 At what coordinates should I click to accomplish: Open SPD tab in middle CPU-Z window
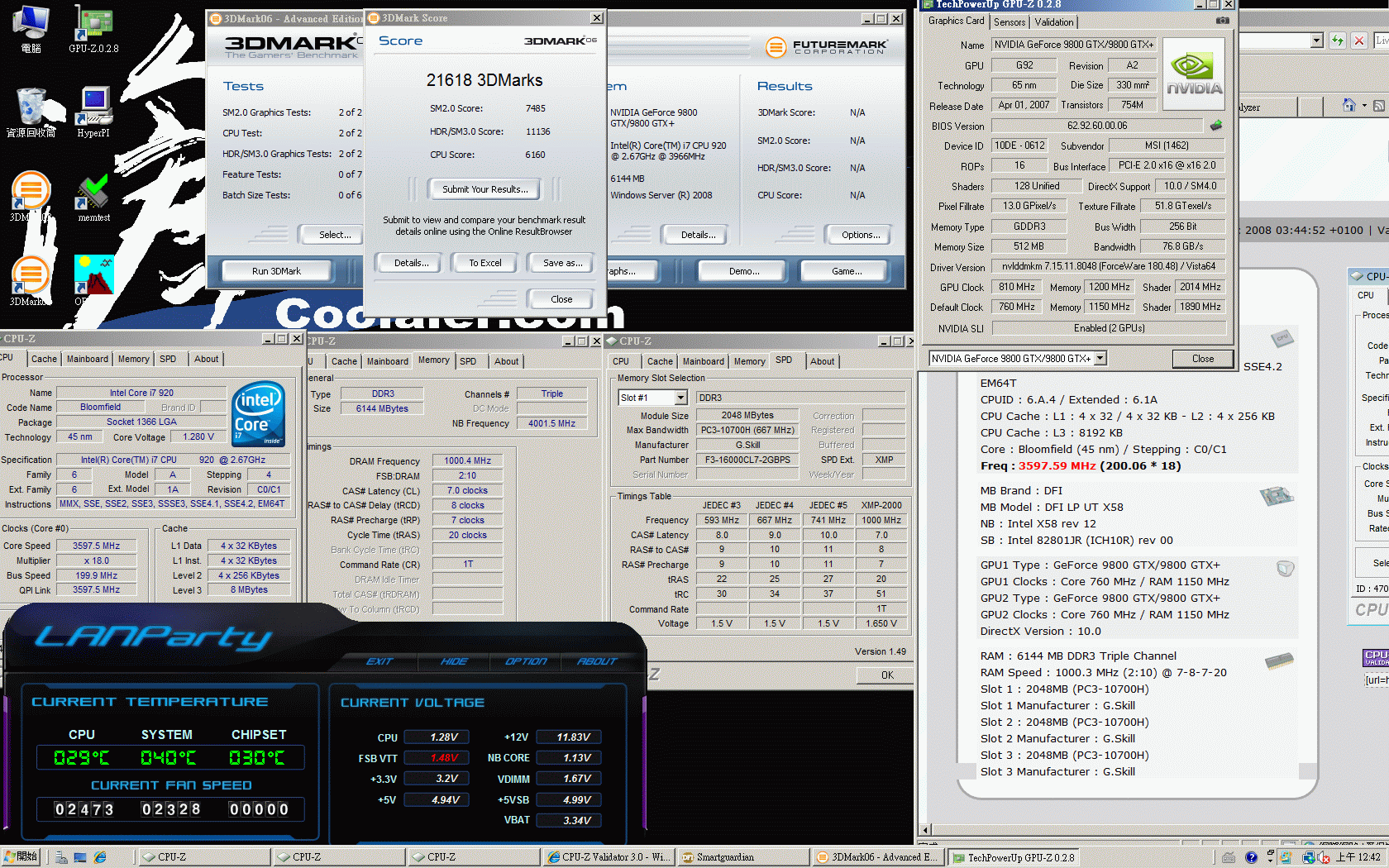click(x=468, y=361)
